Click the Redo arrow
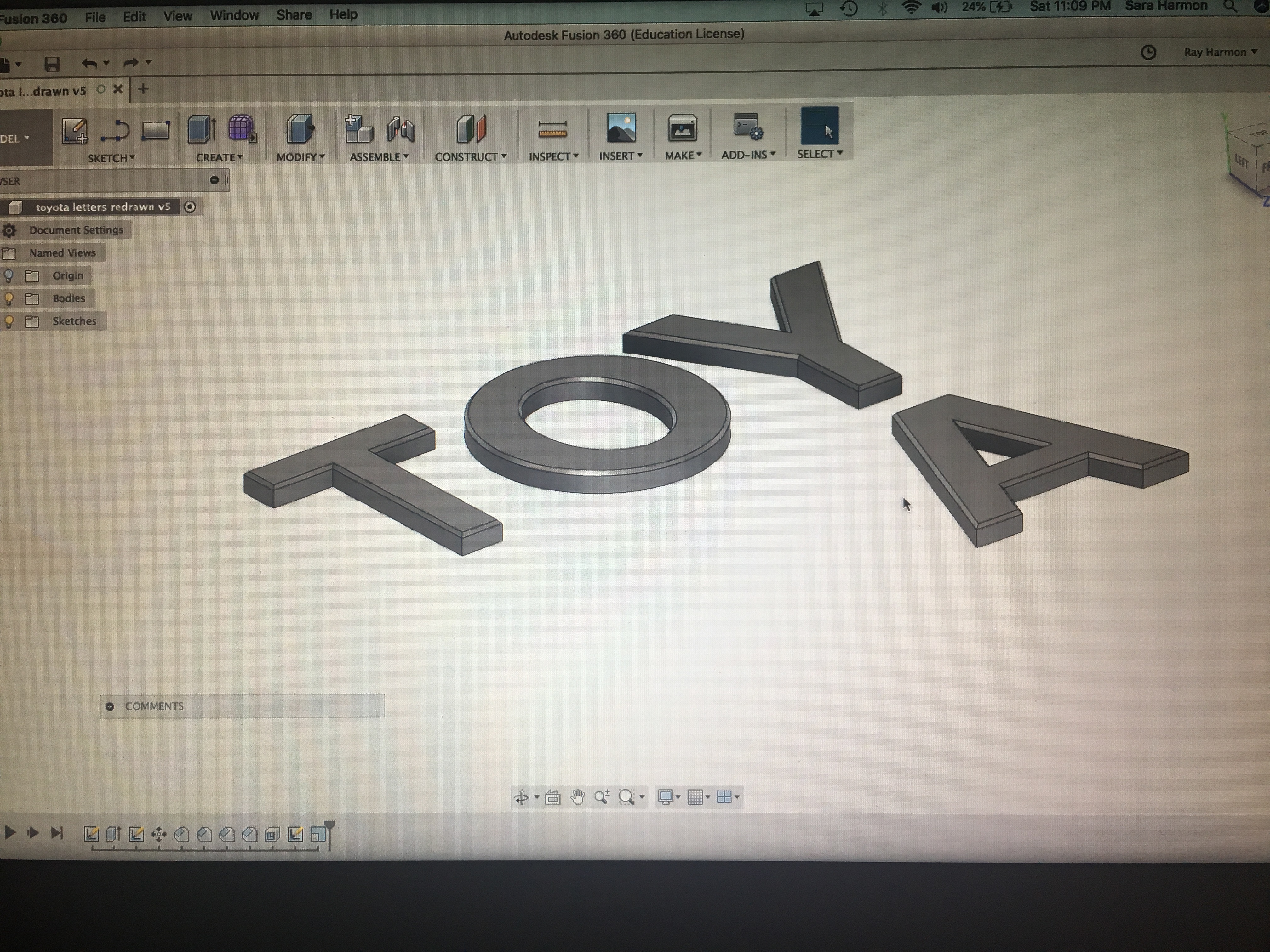1270x952 pixels. [x=131, y=63]
